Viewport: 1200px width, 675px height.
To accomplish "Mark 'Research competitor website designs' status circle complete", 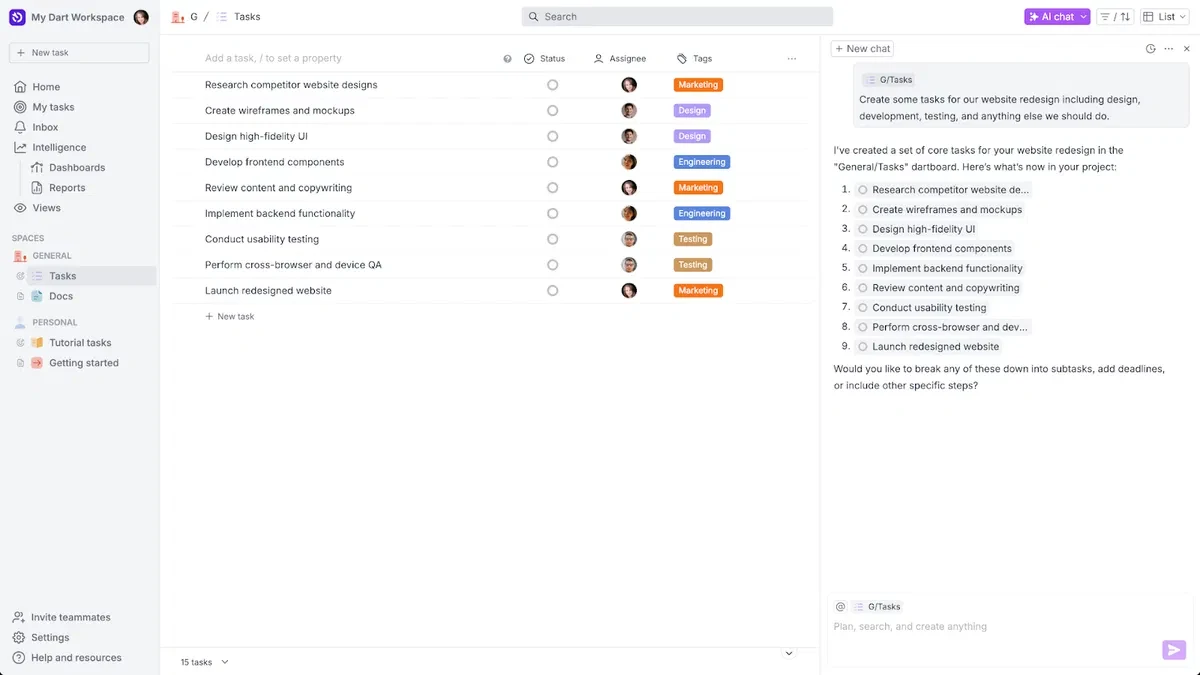I will pos(552,85).
